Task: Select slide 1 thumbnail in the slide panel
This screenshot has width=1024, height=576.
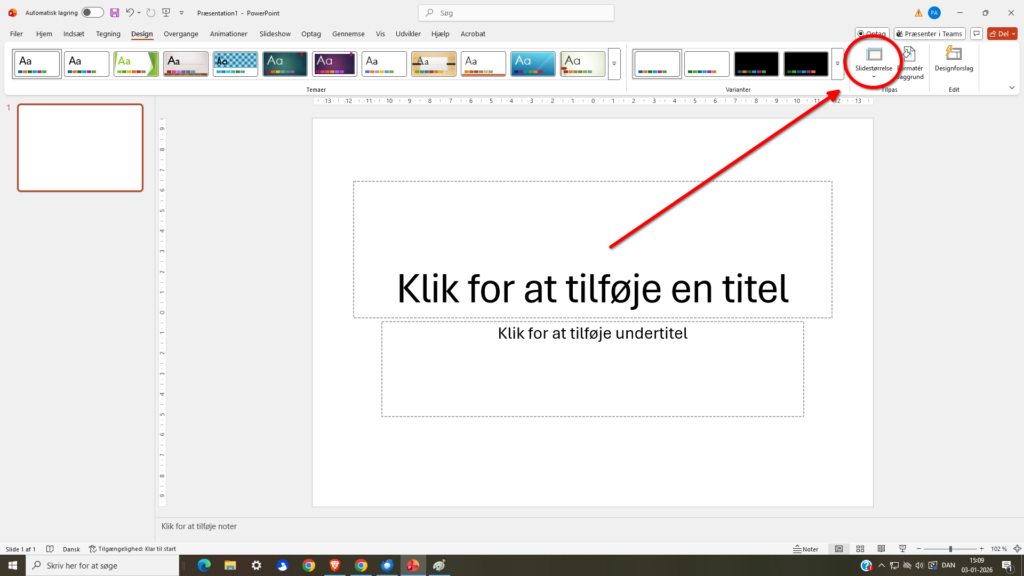Action: click(80, 148)
